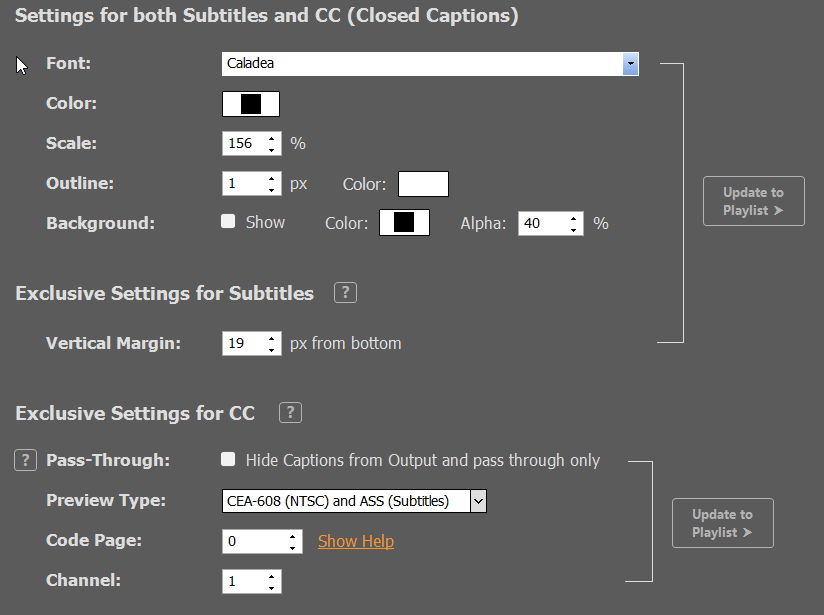824x615 pixels.
Task: Pick the white Outline color swatch
Action: tap(423, 184)
